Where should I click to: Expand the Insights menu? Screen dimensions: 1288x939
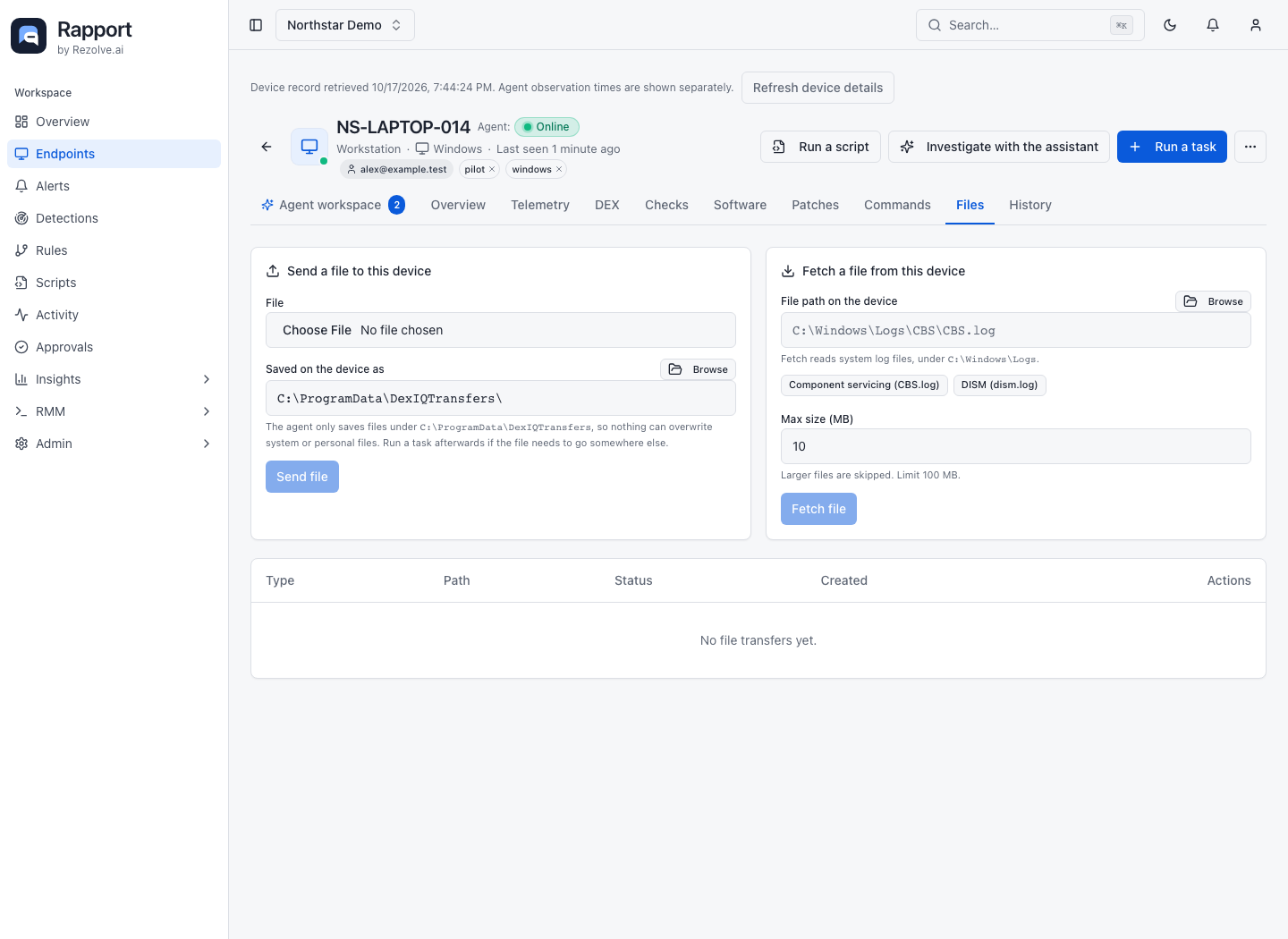(114, 379)
